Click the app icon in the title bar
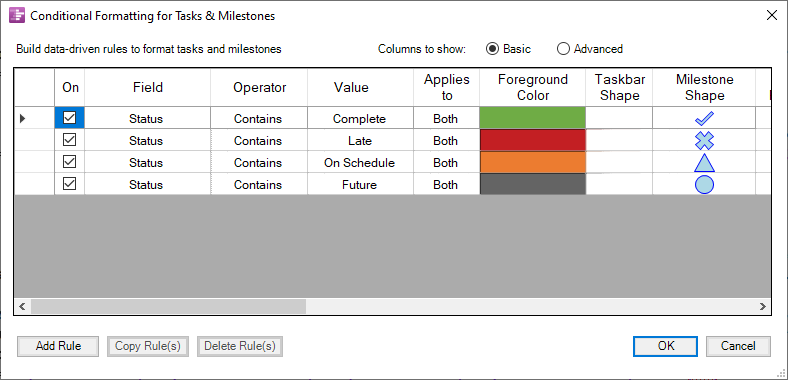788x380 pixels. 17,16
